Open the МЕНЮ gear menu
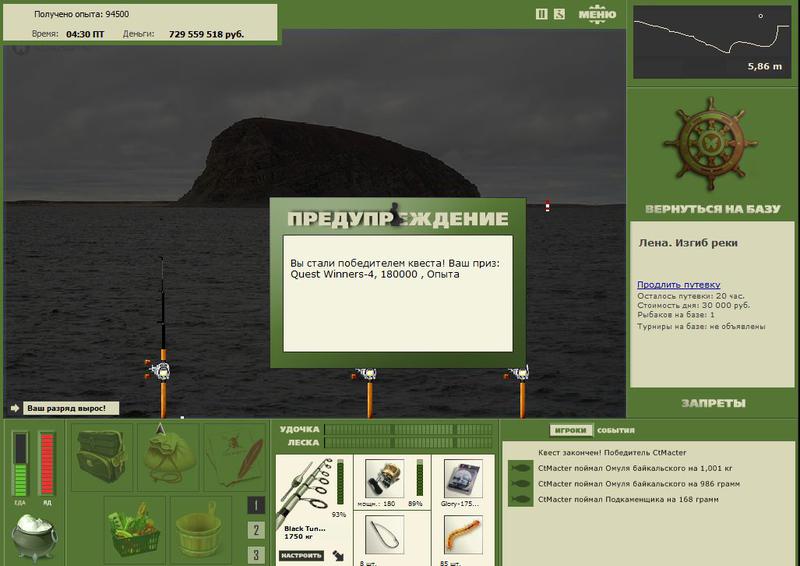 [597, 13]
